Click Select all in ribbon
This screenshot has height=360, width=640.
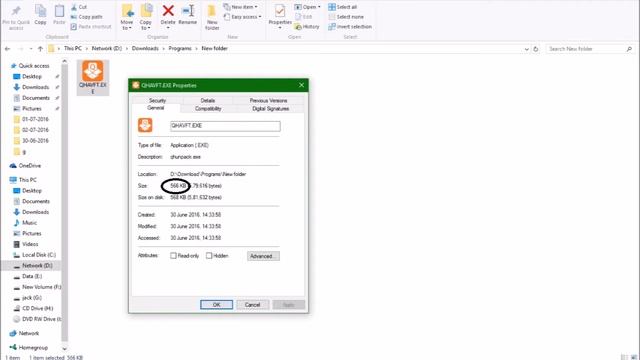(343, 7)
